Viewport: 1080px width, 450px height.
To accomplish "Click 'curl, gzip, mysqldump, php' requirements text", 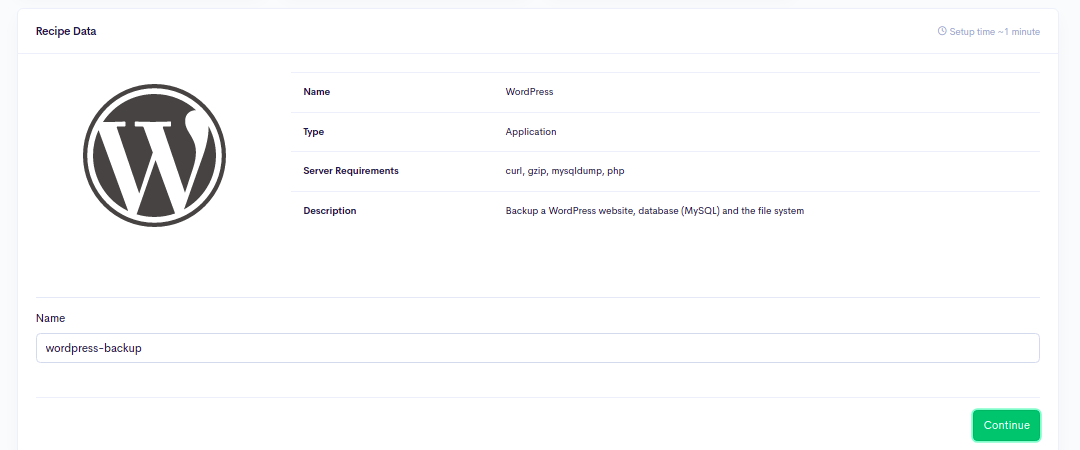I will click(x=565, y=171).
